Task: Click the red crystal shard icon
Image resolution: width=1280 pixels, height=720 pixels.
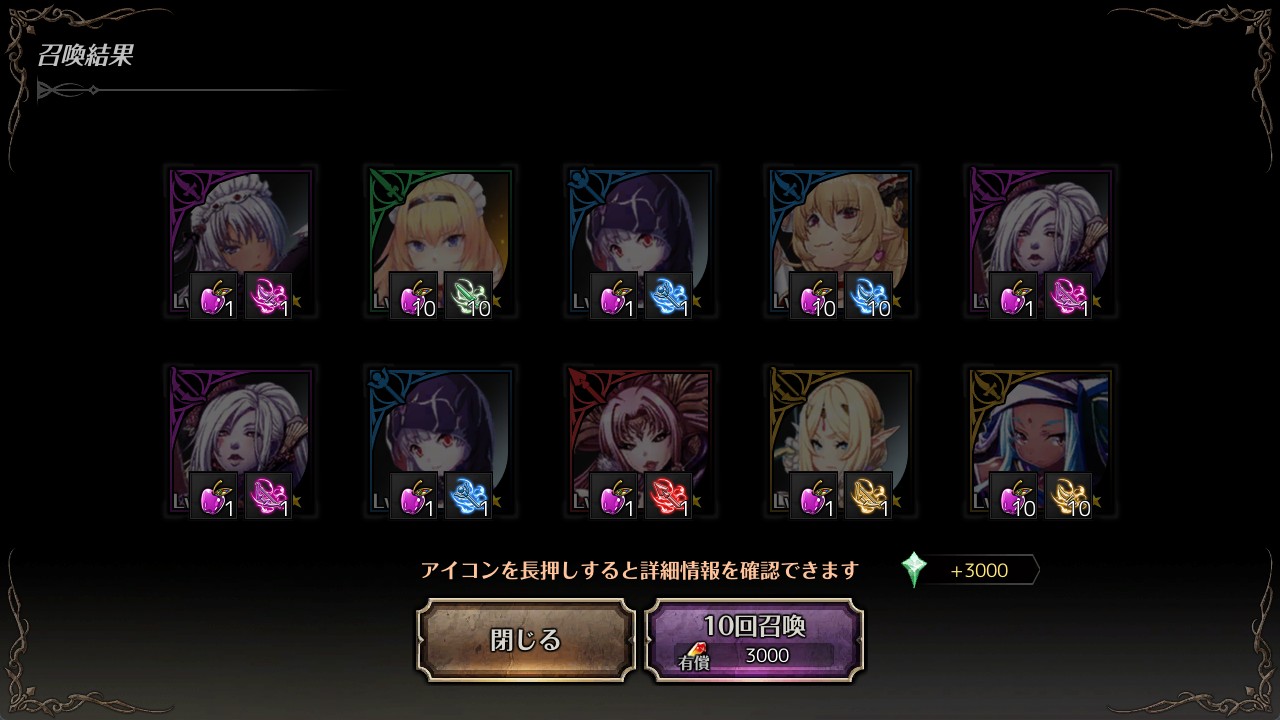Action: pyautogui.click(x=668, y=495)
